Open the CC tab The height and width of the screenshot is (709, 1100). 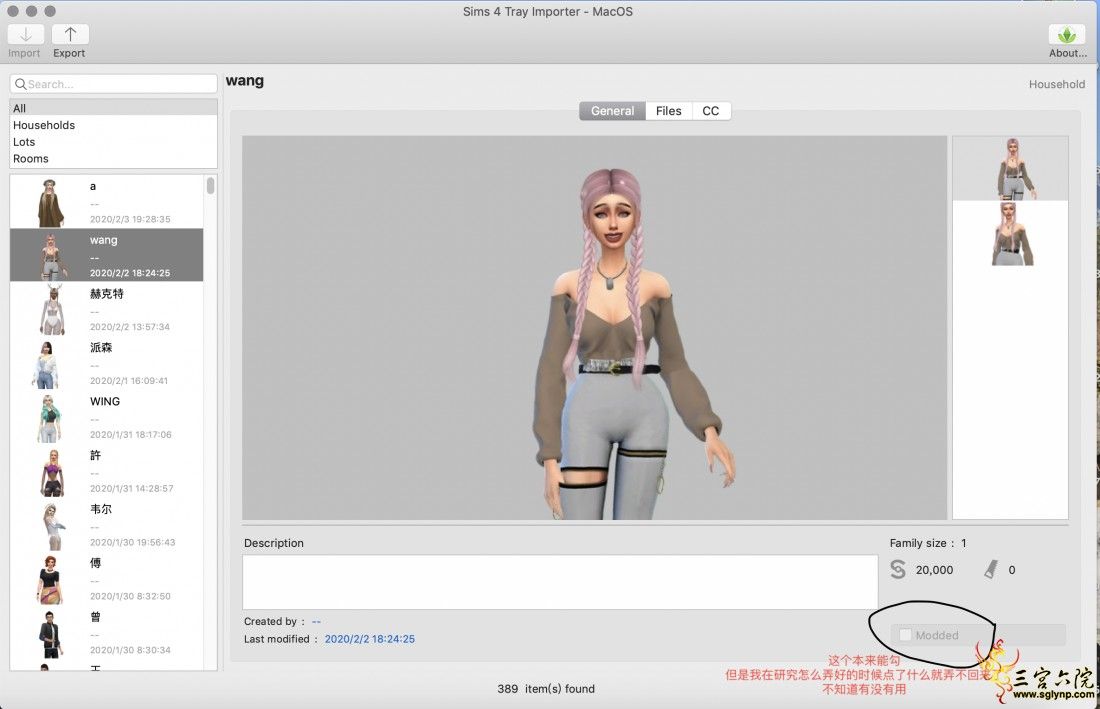coord(711,111)
